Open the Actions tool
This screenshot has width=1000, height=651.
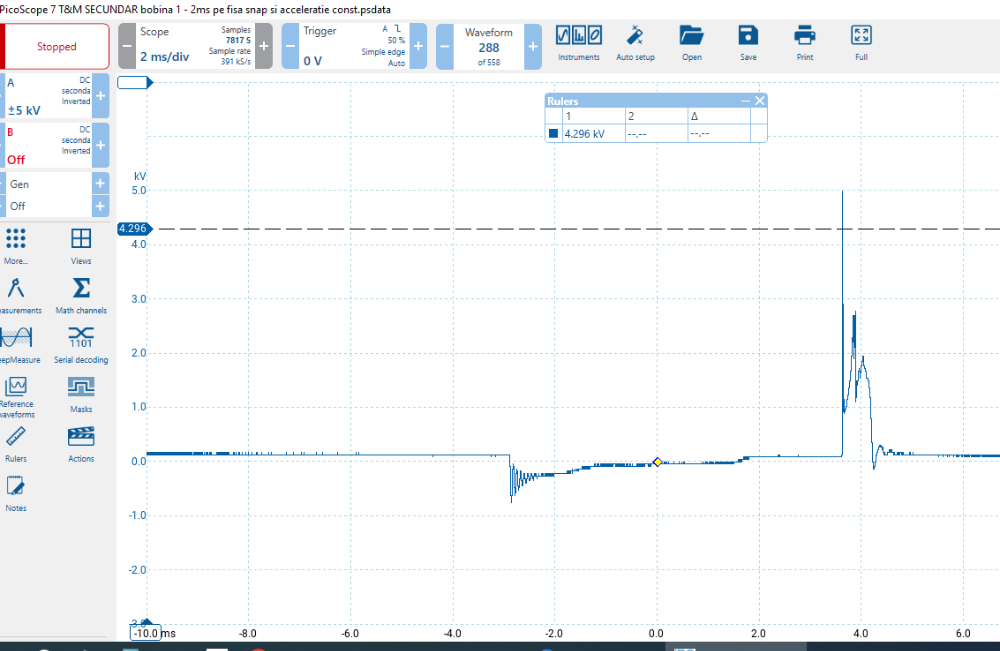click(82, 441)
